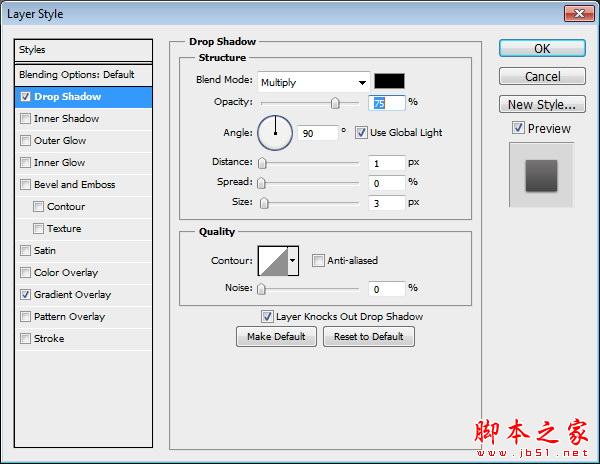Open the Gradient Overlay settings row

[83, 295]
